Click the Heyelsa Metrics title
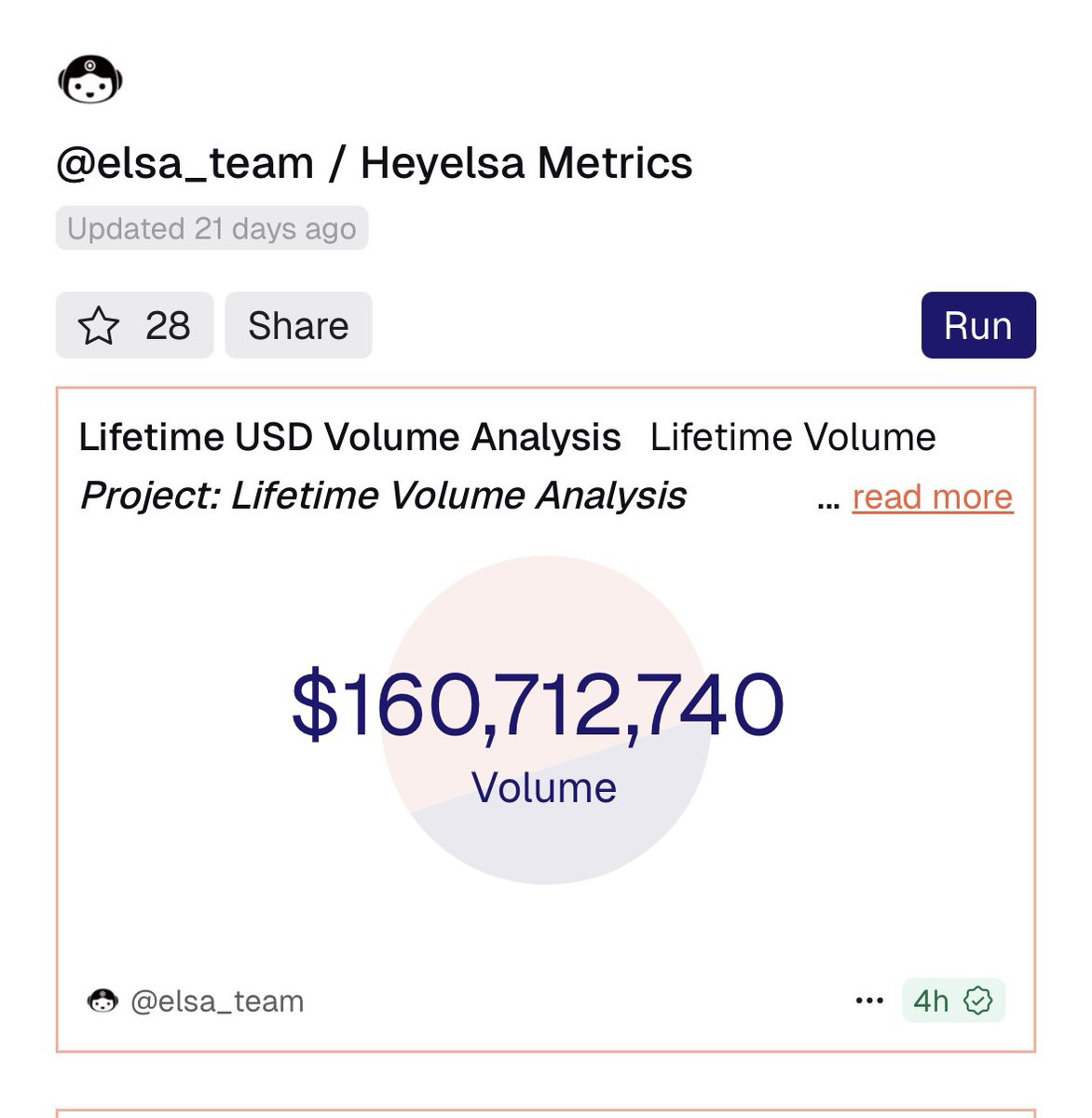 pos(526,163)
